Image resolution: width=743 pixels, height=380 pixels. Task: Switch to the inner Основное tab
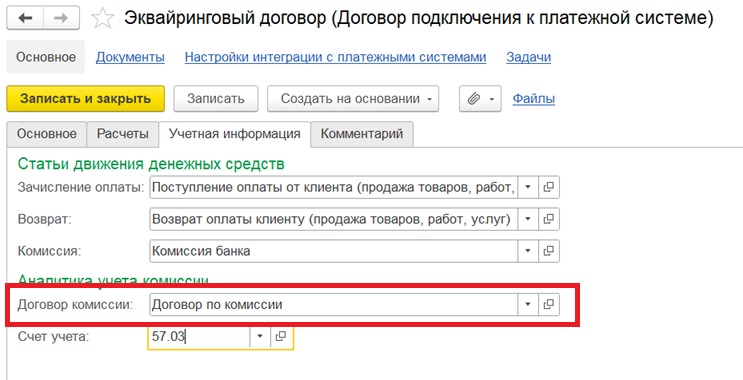click(x=46, y=134)
